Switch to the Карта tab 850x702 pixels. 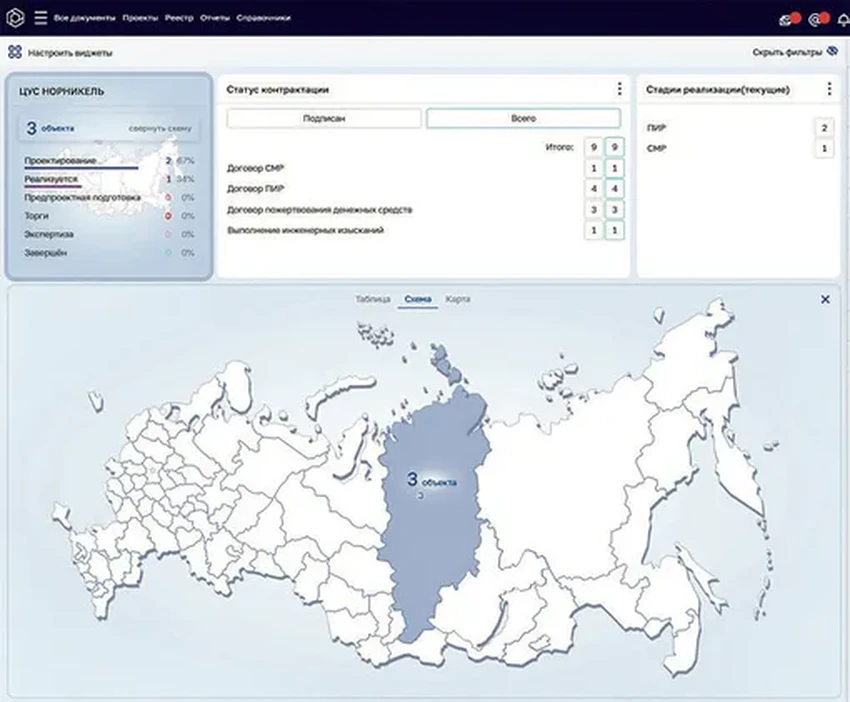pyautogui.click(x=458, y=299)
